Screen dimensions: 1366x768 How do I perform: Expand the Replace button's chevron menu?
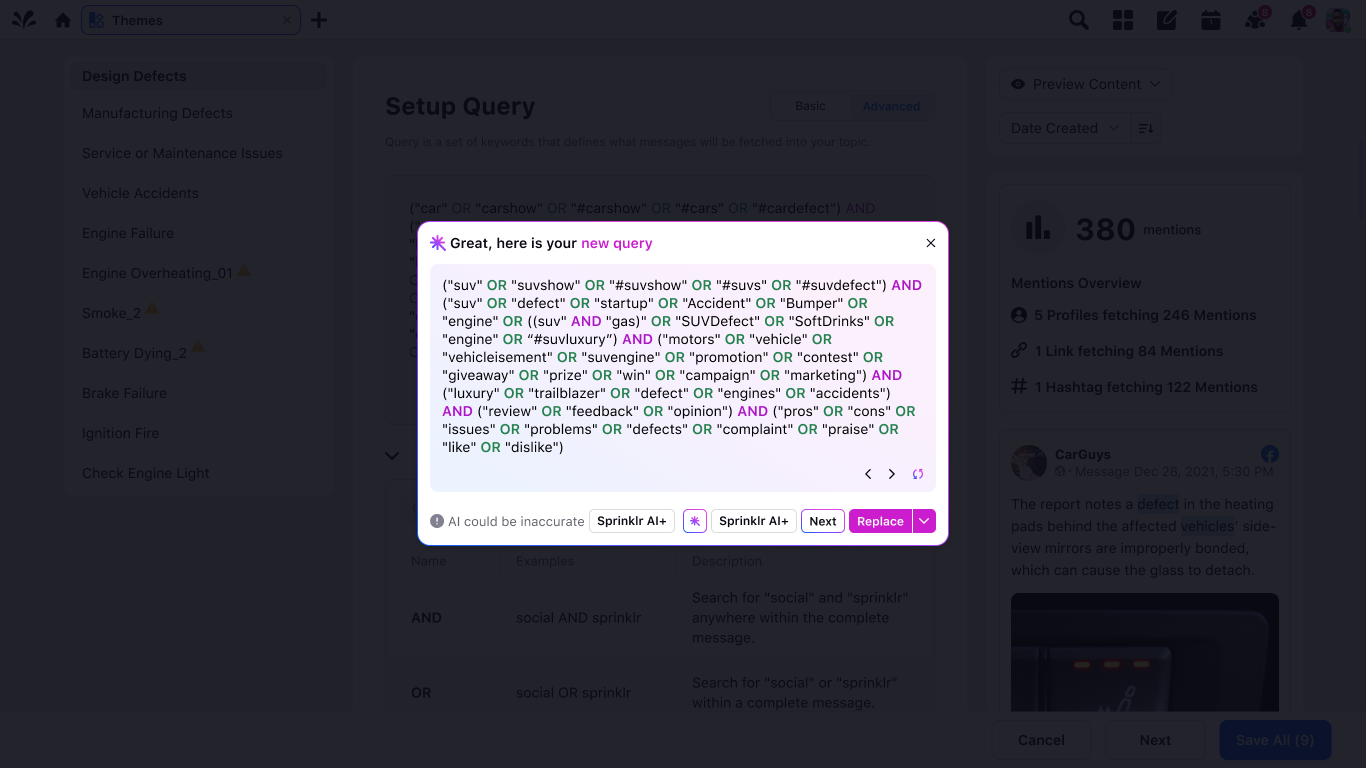[924, 521]
